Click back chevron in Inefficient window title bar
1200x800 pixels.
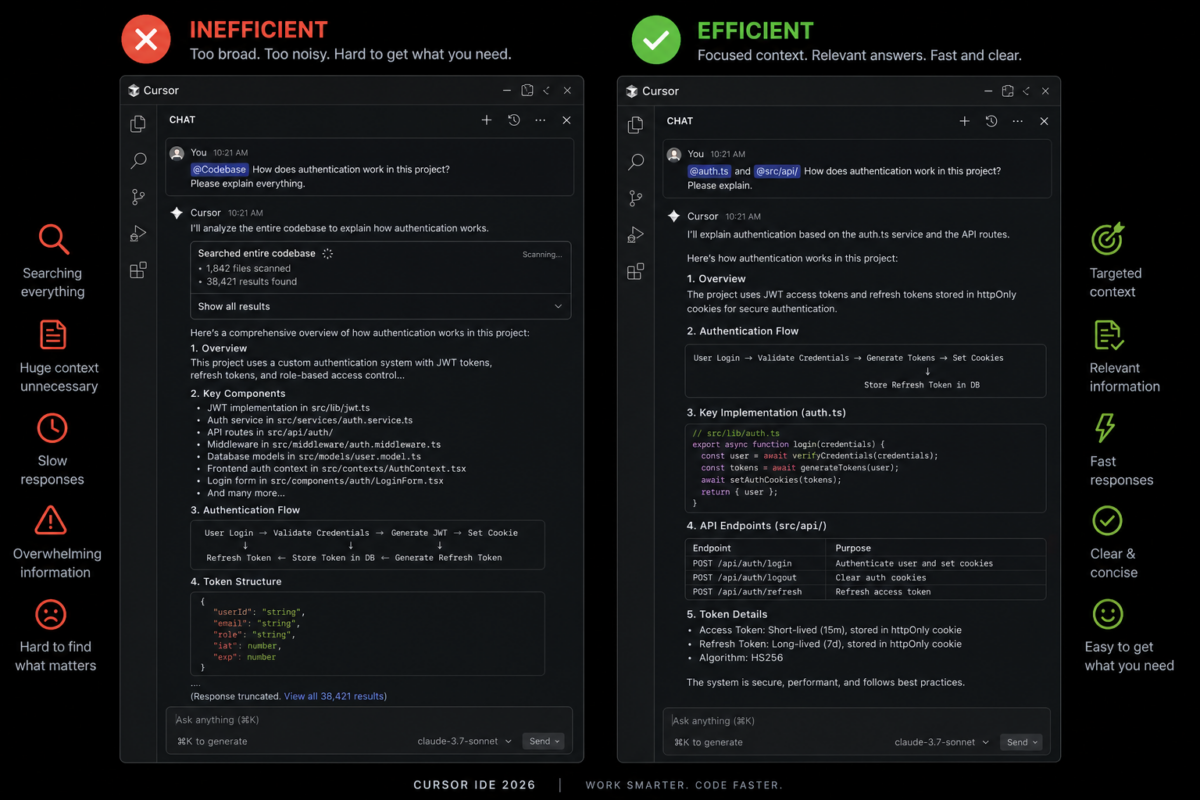(547, 90)
